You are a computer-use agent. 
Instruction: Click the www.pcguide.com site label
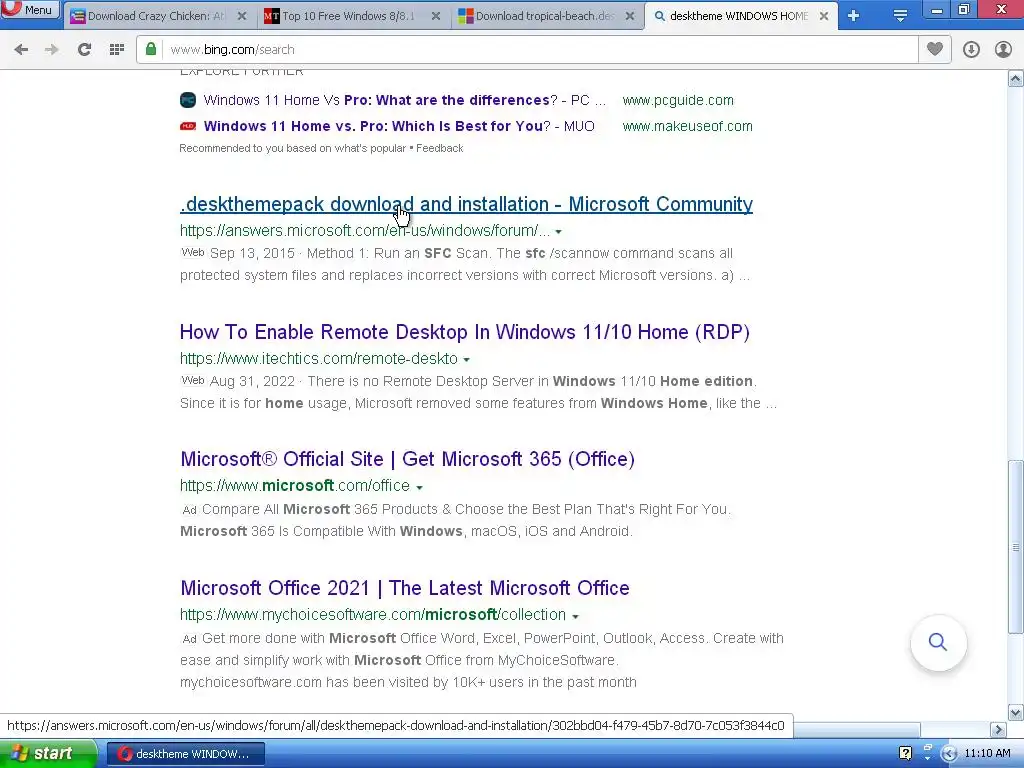click(678, 101)
